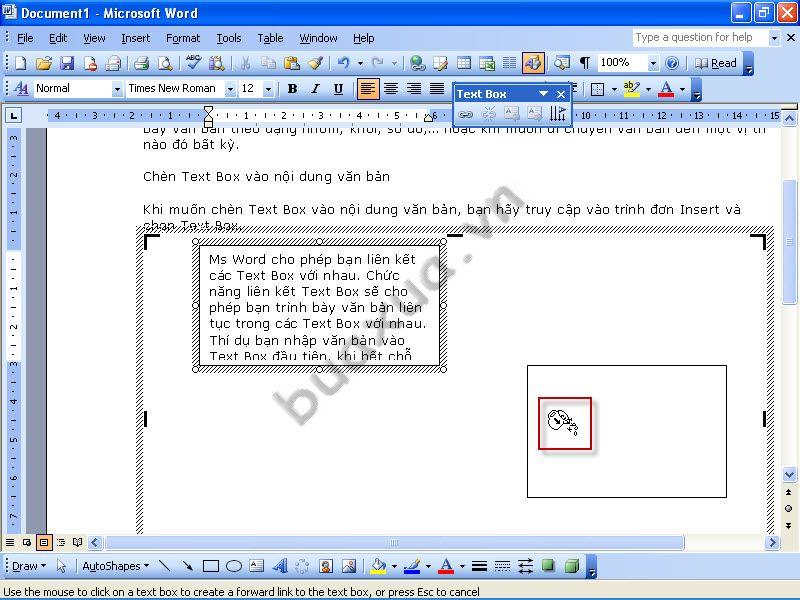The image size is (800, 600).
Task: Close the Text Box floating toolbar
Action: [561, 94]
